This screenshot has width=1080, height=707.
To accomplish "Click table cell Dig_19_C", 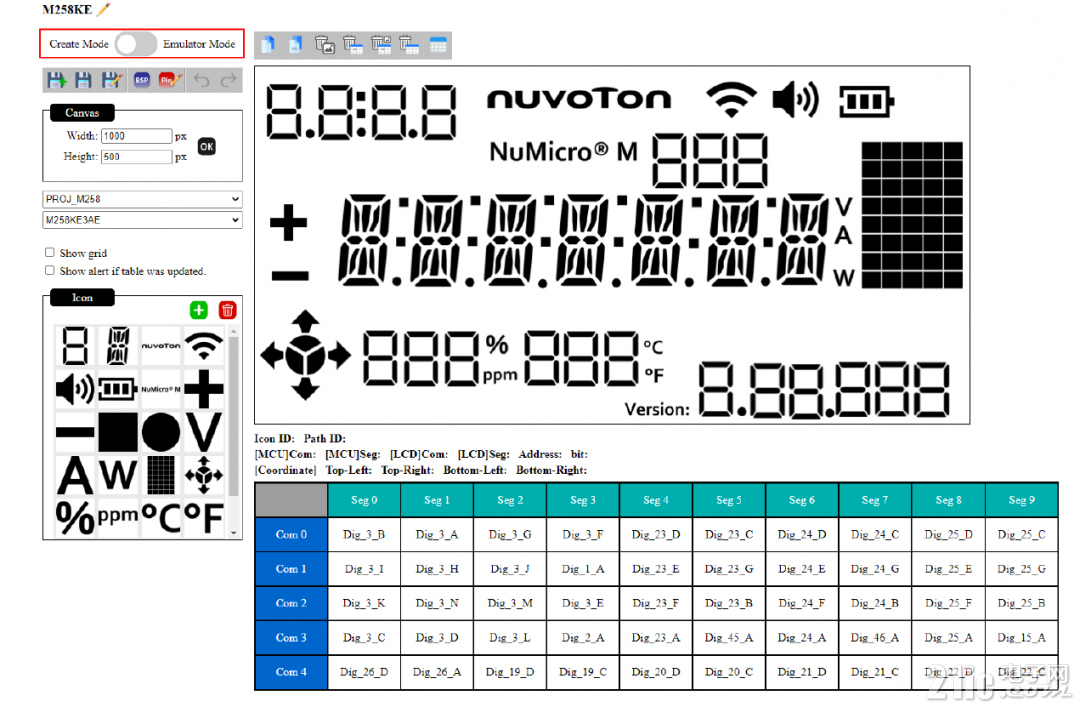I will pyautogui.click(x=583, y=672).
